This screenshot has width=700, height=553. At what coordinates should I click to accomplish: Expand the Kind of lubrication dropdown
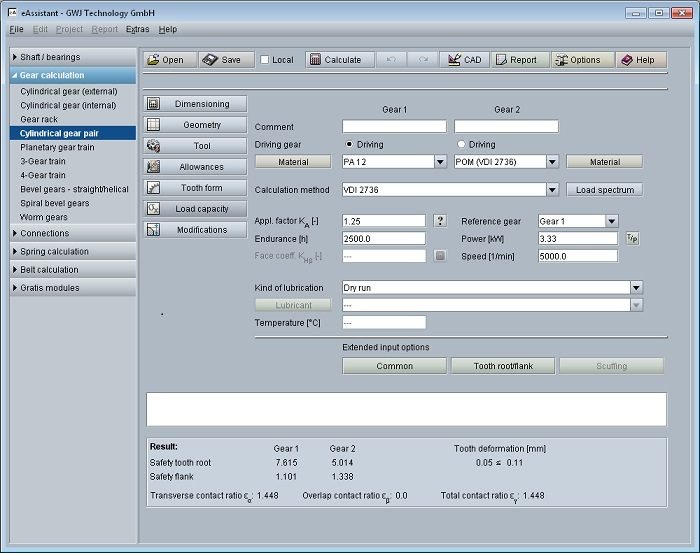tap(636, 288)
